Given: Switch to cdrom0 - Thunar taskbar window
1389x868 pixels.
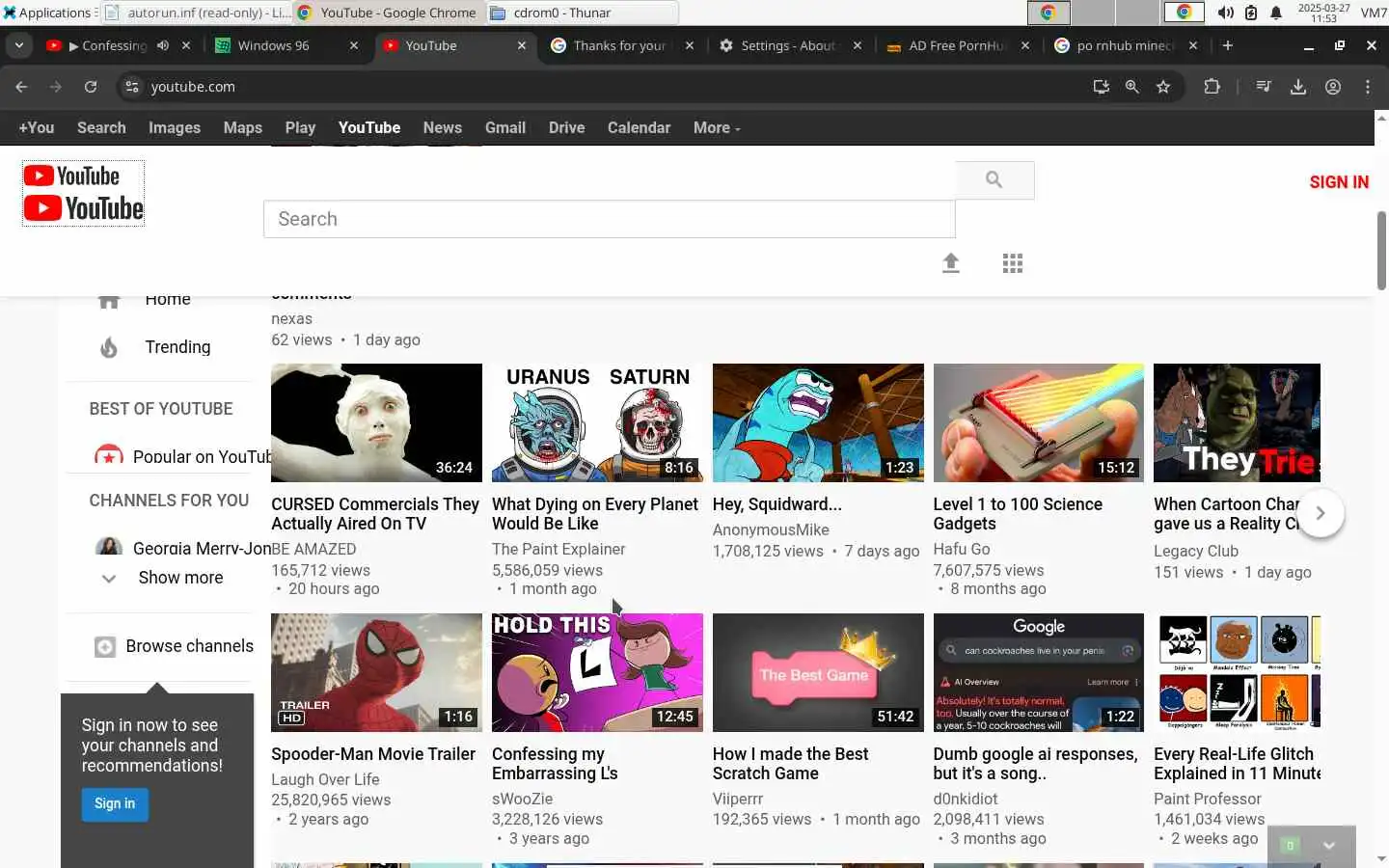Looking at the screenshot, I should (582, 13).
